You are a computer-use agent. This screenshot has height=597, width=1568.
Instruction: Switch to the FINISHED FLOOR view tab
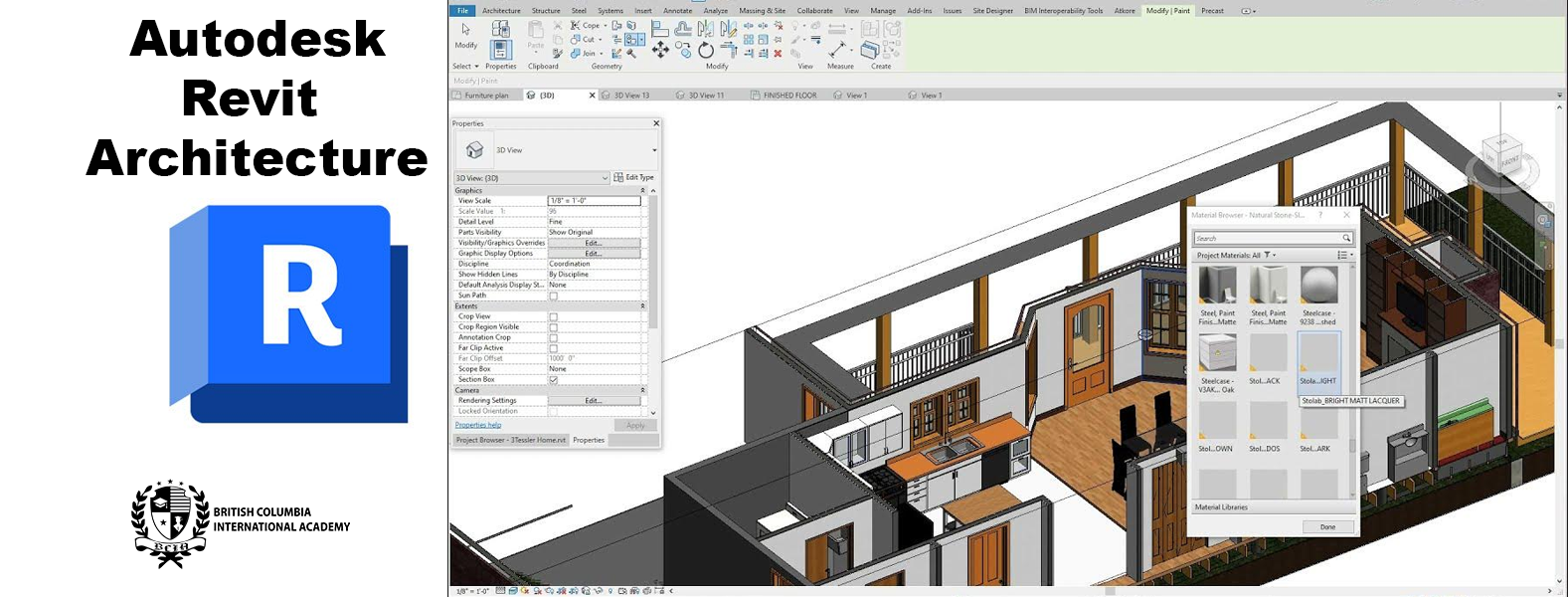pos(784,96)
